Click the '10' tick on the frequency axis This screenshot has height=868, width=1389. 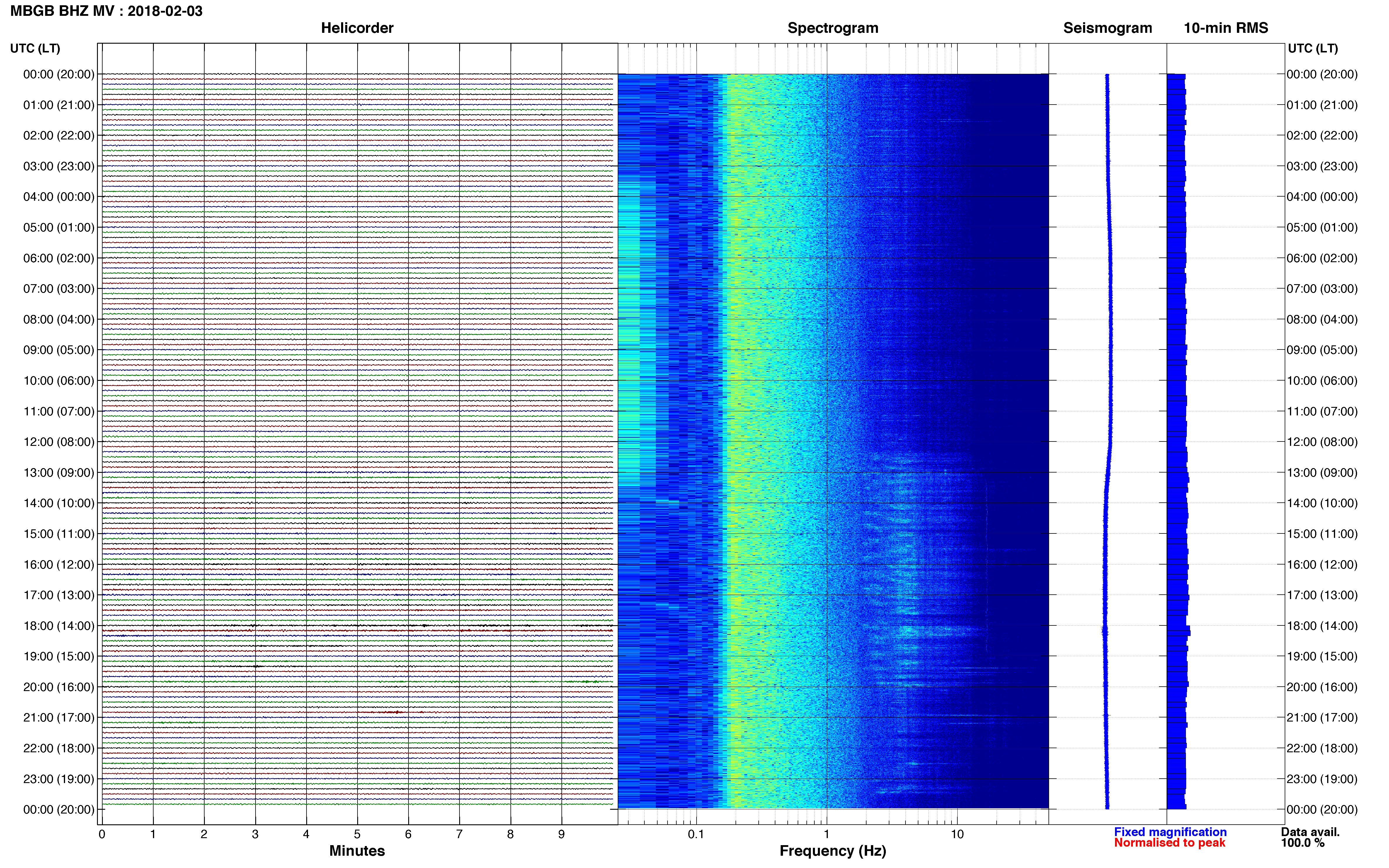click(957, 834)
